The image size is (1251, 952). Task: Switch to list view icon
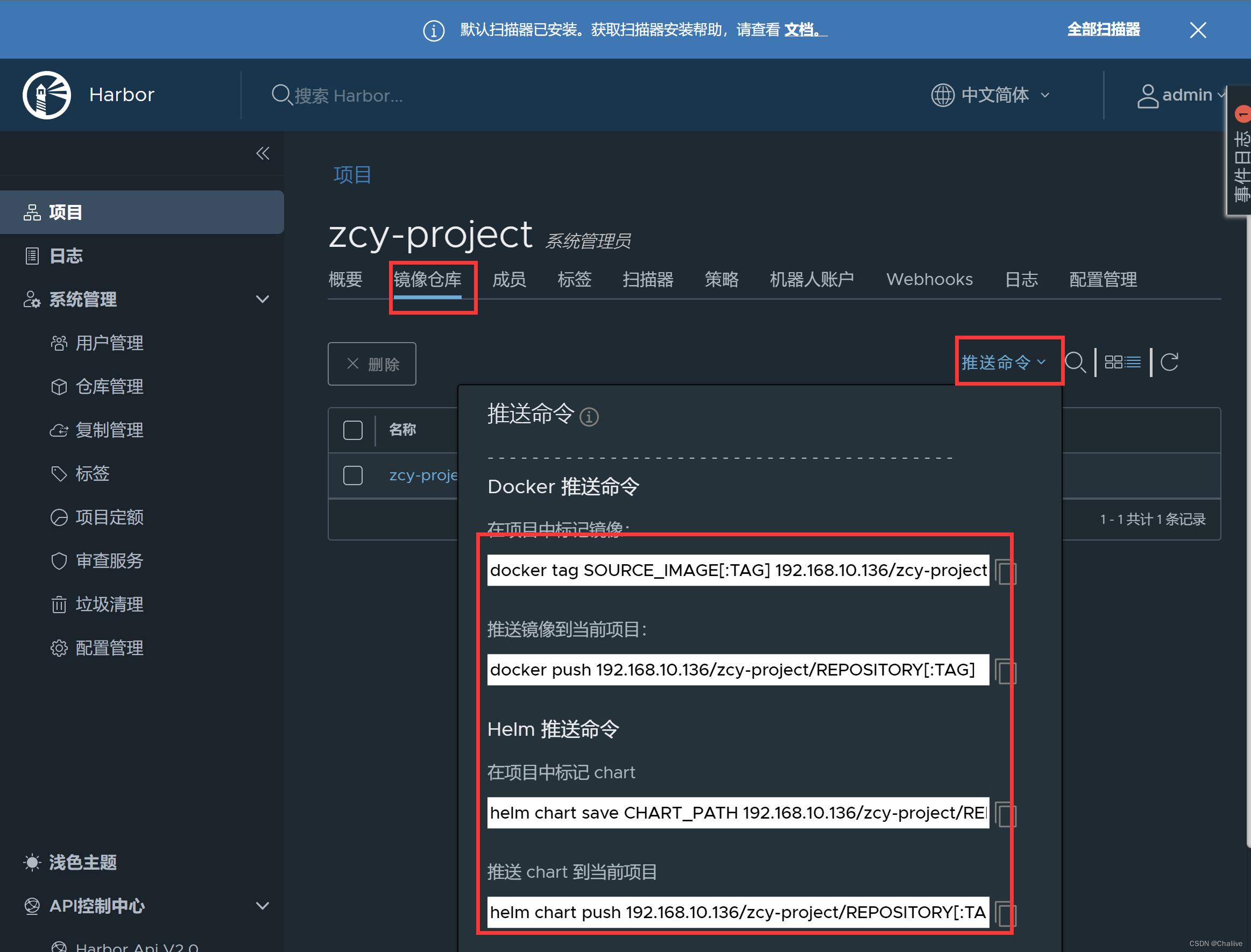tap(1133, 362)
